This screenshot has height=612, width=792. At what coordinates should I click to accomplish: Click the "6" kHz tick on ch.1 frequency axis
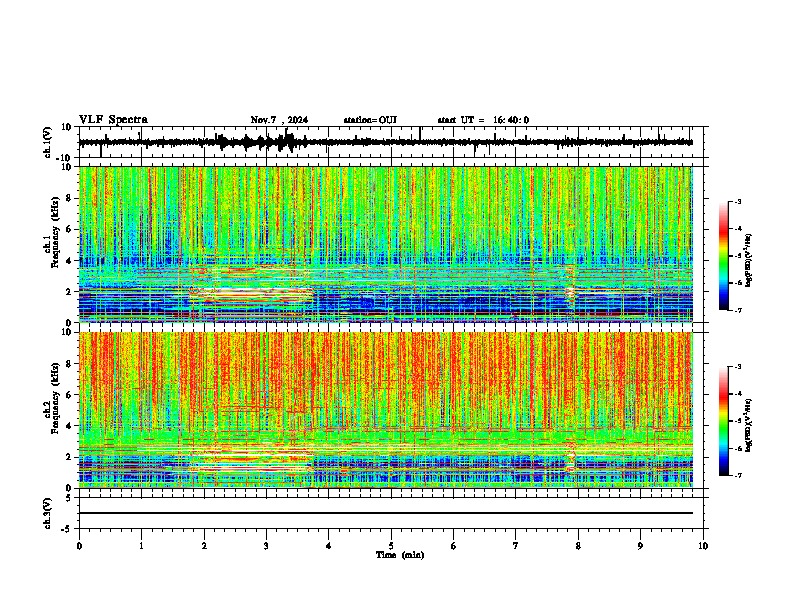(x=70, y=230)
